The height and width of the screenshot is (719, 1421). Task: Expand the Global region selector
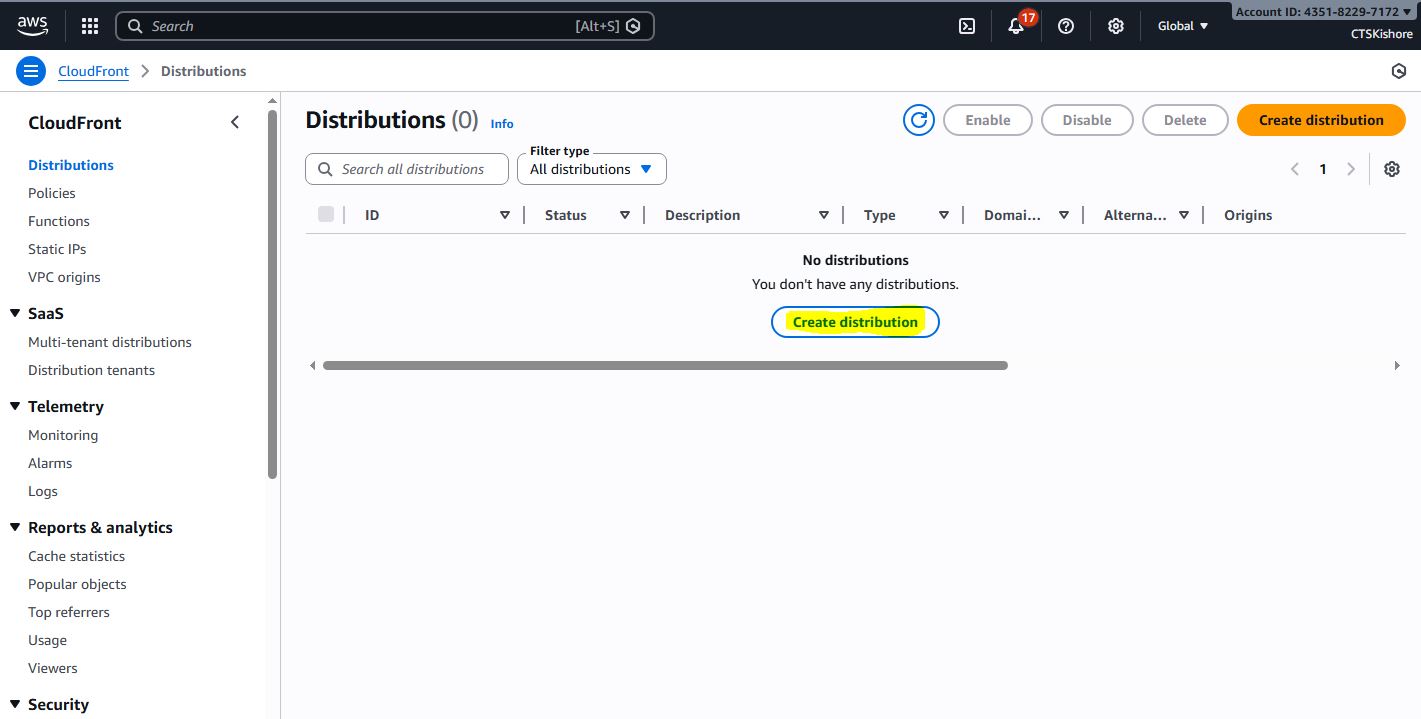point(1183,26)
